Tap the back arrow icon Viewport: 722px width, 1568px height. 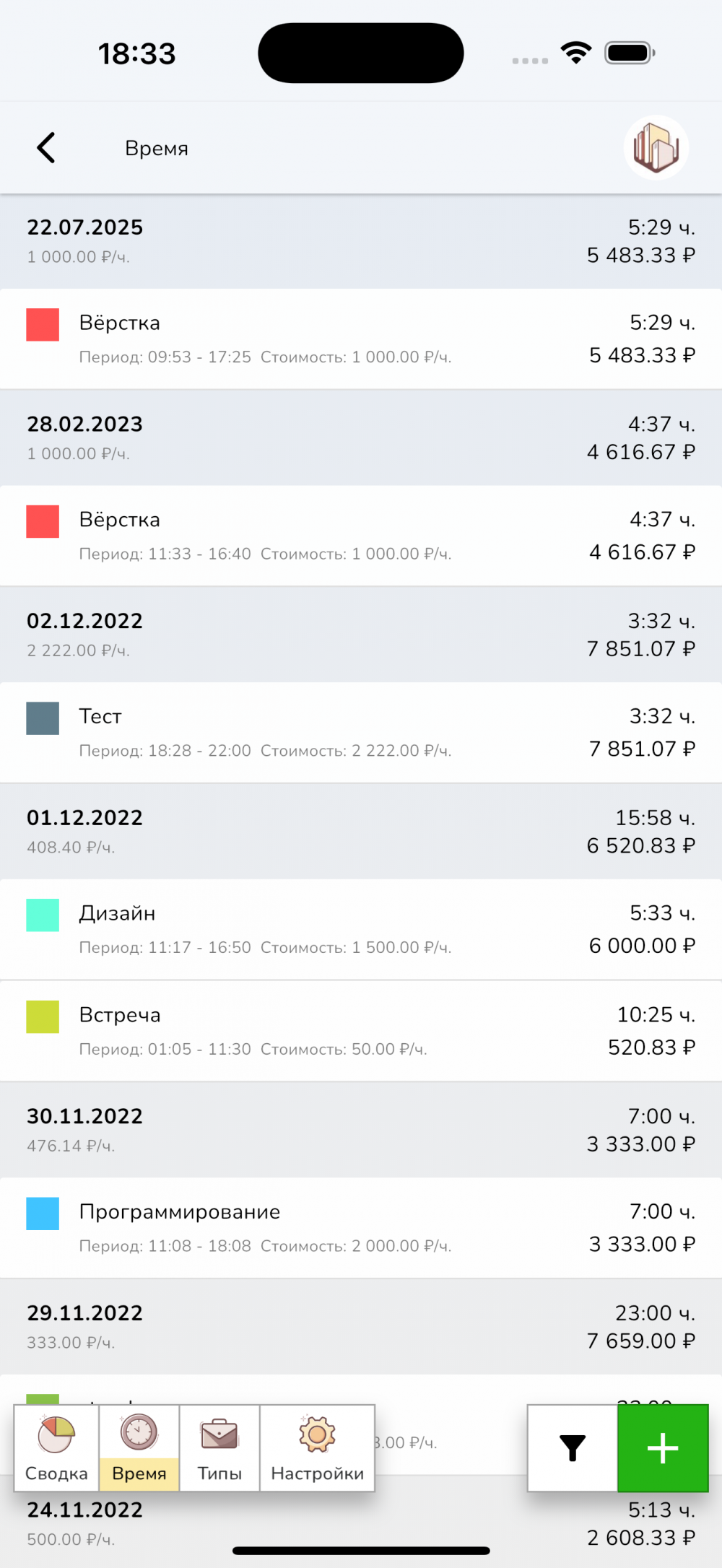(46, 148)
